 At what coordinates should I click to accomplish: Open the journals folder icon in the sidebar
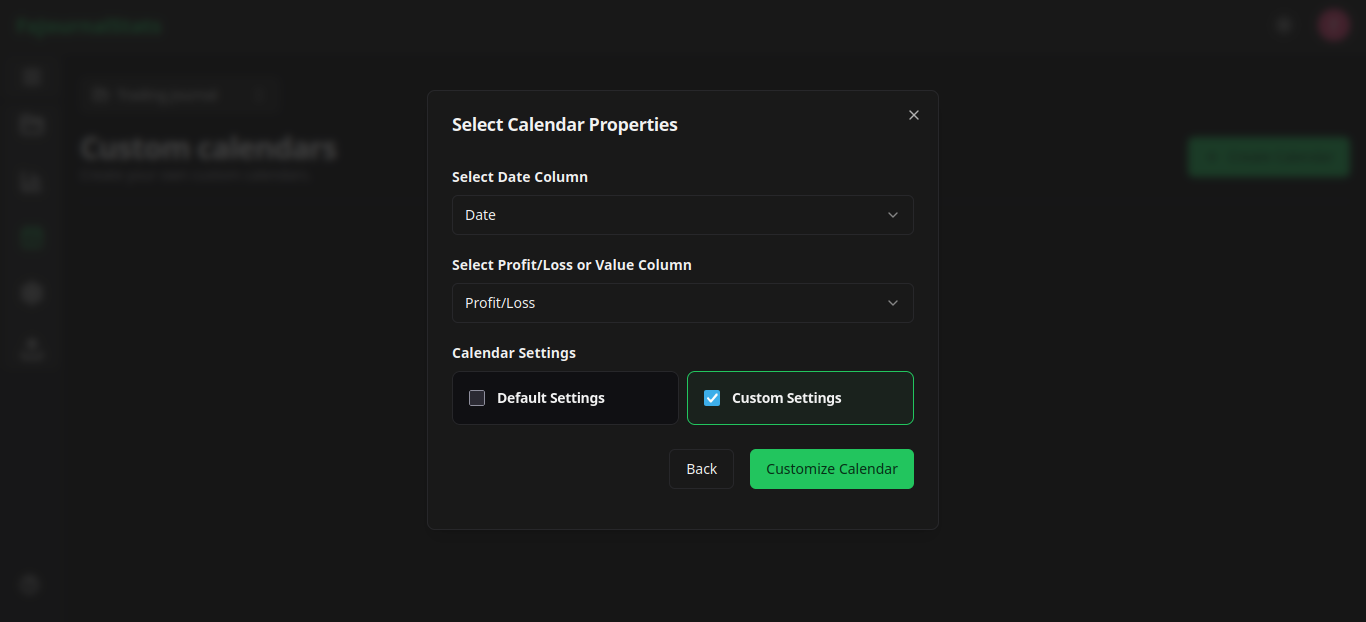pyautogui.click(x=30, y=124)
